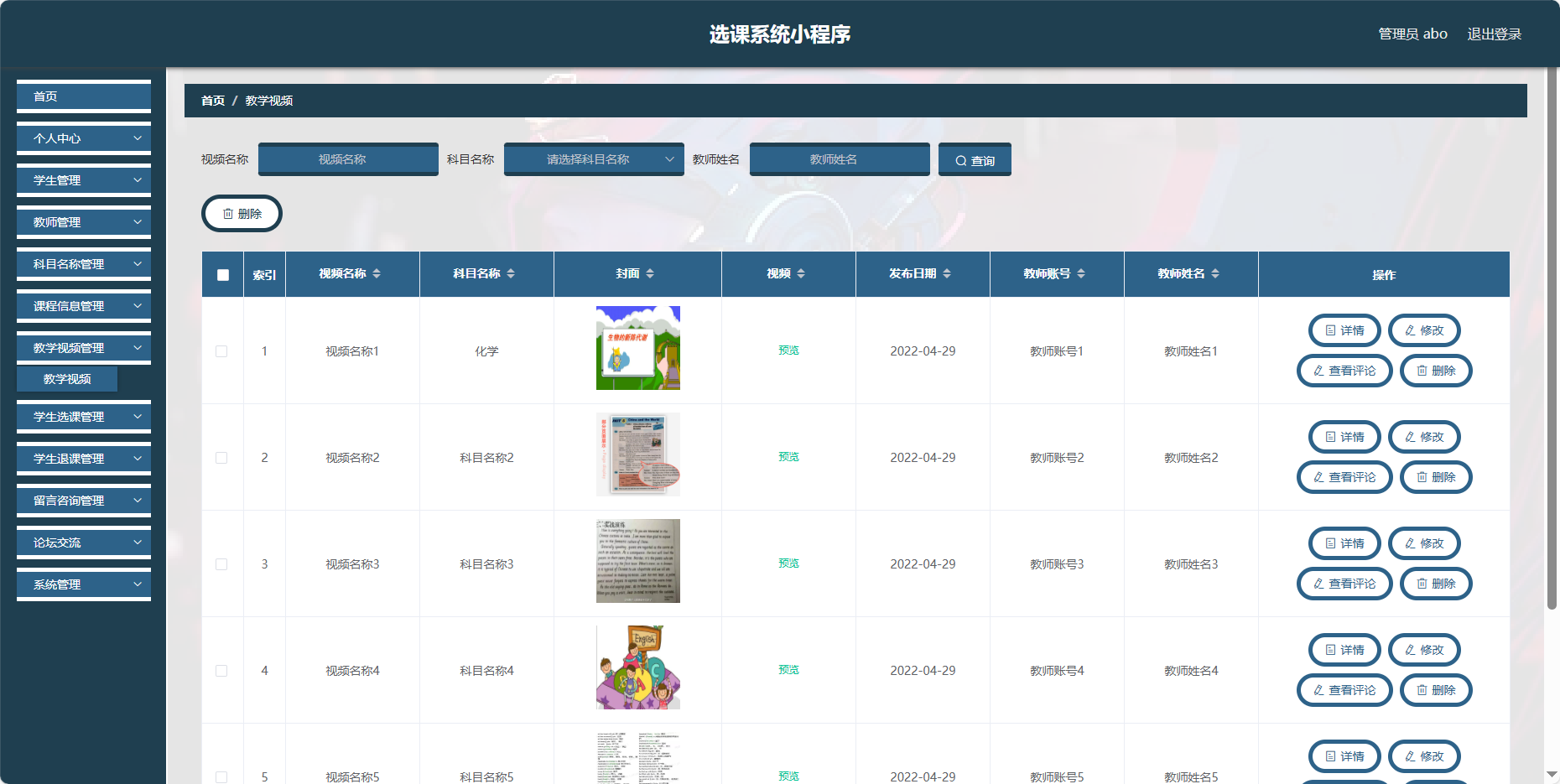
Task: Expand 课程信息管理 sidebar menu
Action: (x=84, y=306)
